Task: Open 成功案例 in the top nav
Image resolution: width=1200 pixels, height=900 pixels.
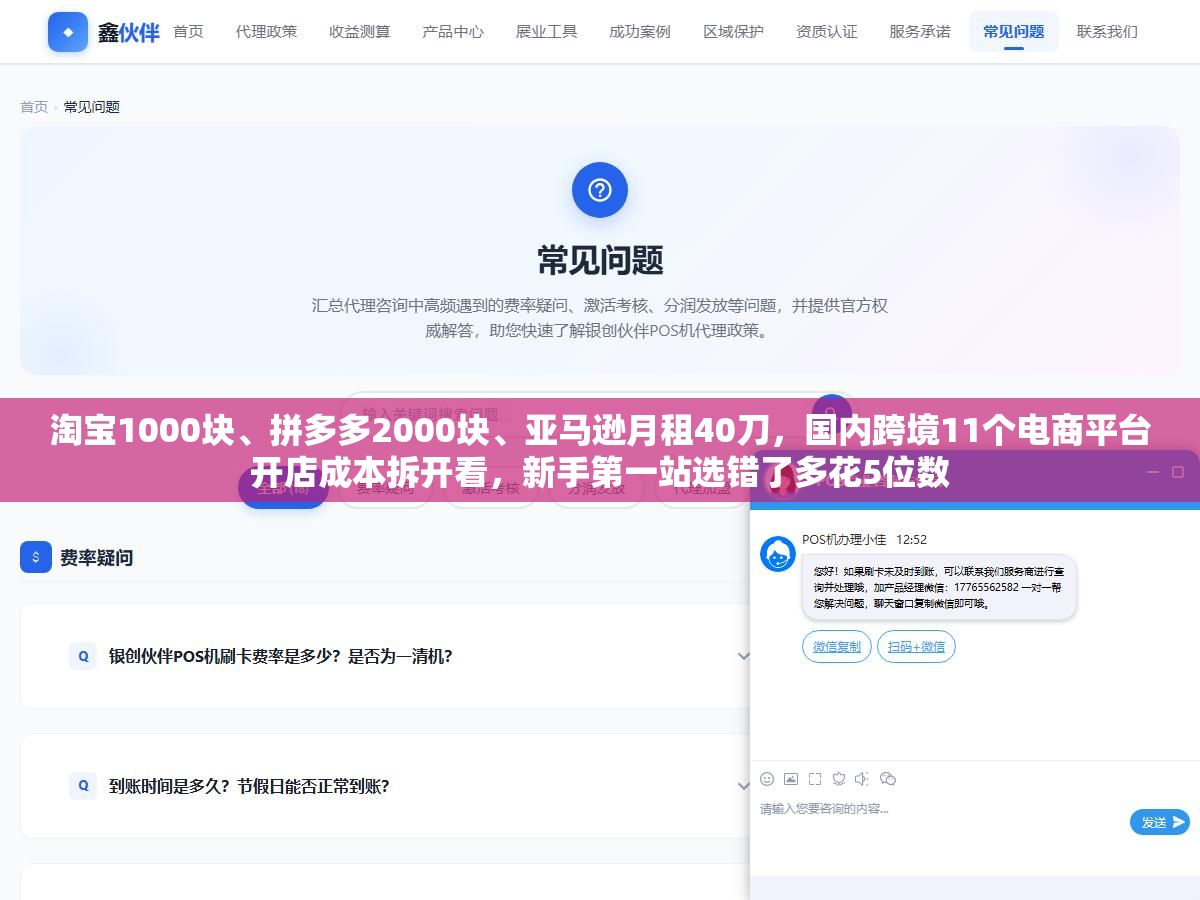Action: click(x=640, y=32)
